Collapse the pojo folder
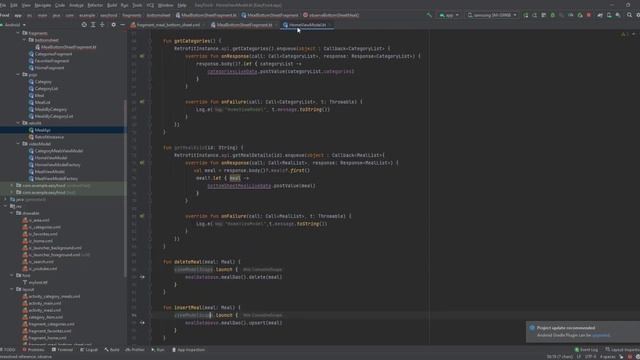The image size is (640, 360). tap(18, 75)
